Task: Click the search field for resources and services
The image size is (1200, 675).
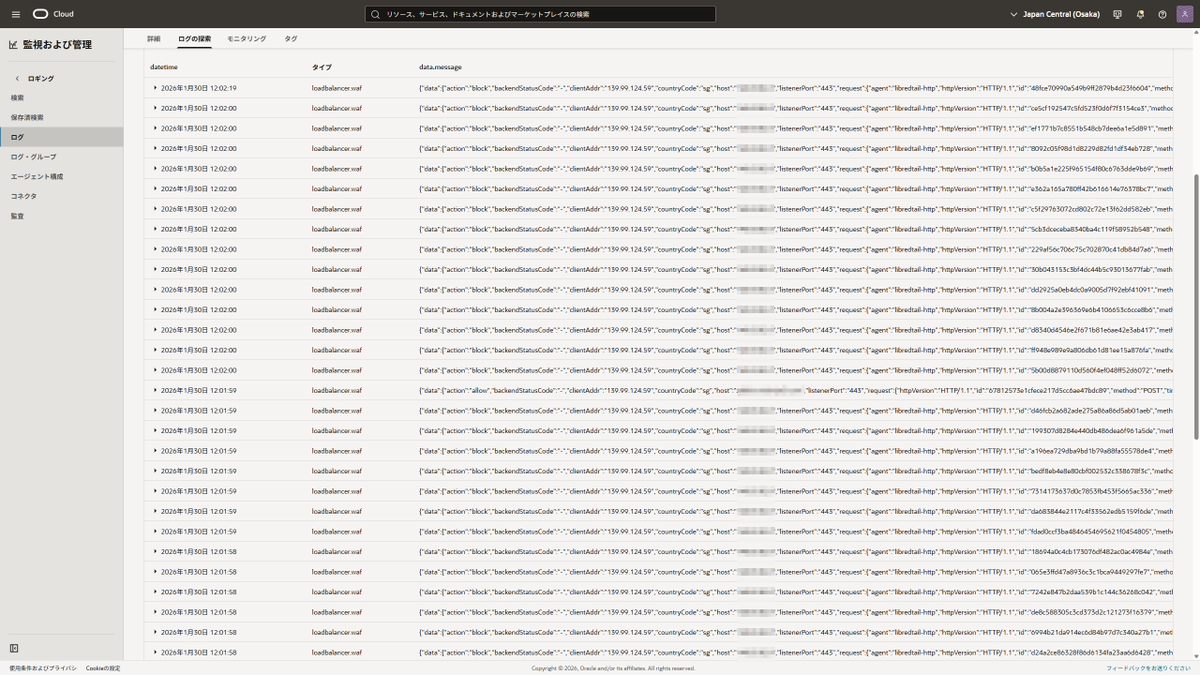Action: pos(540,15)
